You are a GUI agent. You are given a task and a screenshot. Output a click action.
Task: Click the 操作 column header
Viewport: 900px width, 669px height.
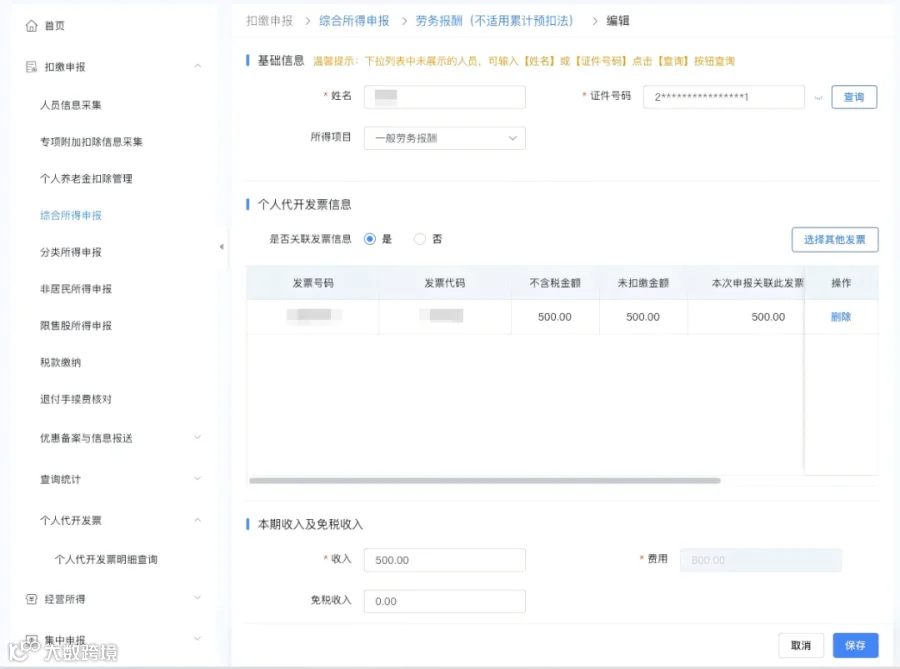[x=841, y=283]
